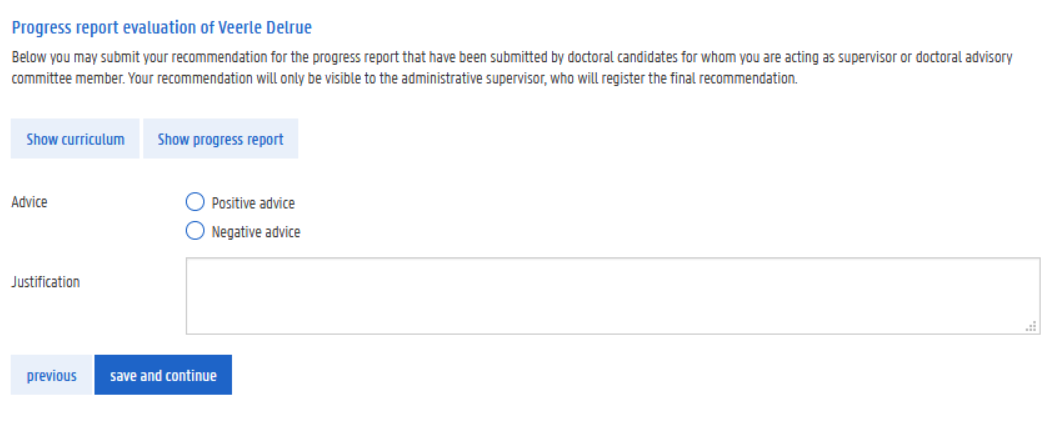Choose the Negative advice radio button
The height and width of the screenshot is (422, 1060).
click(195, 232)
